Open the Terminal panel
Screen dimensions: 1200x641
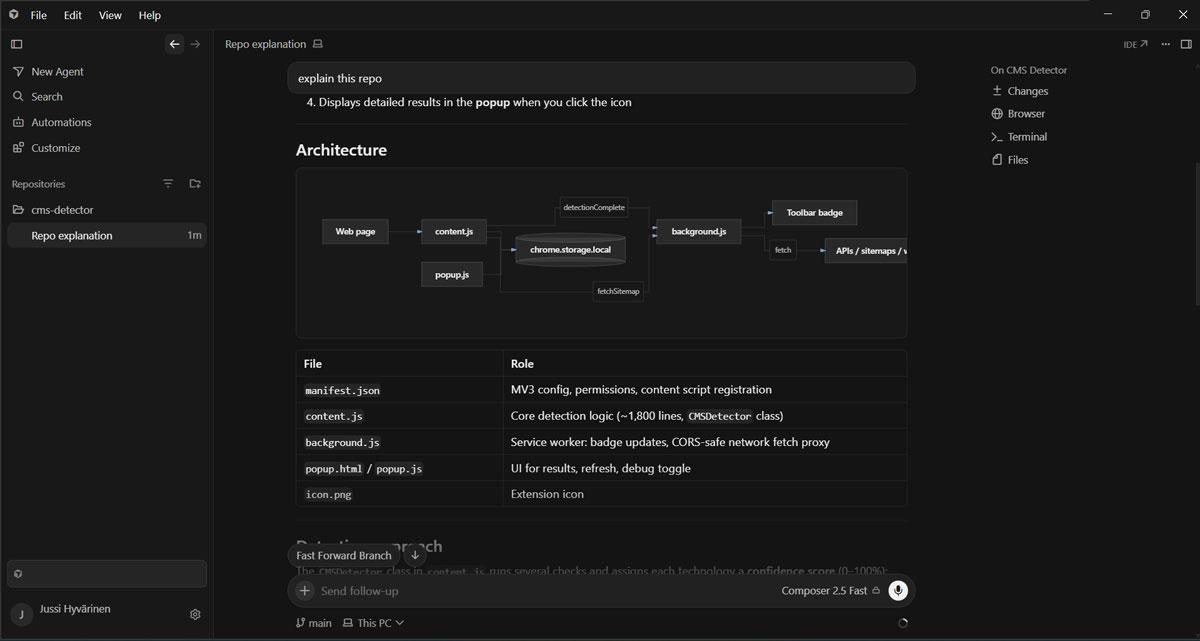[x=1019, y=137]
